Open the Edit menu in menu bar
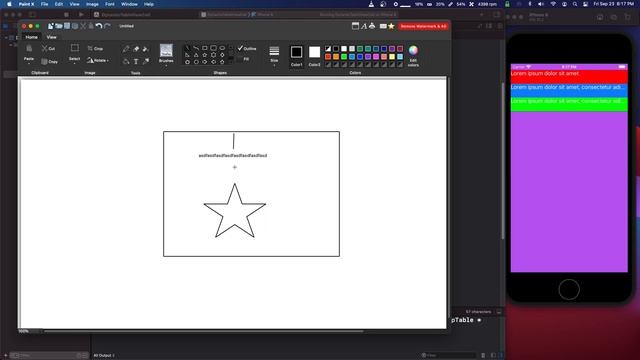This screenshot has width=640, height=360. click(59, 4)
